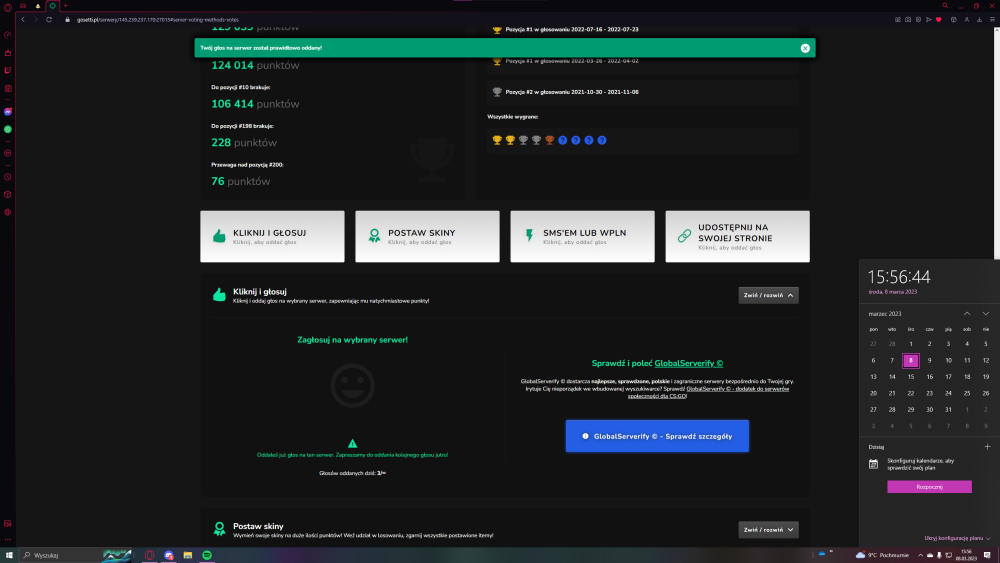Open a new browser tab
The image size is (1000, 563).
tap(66, 6)
